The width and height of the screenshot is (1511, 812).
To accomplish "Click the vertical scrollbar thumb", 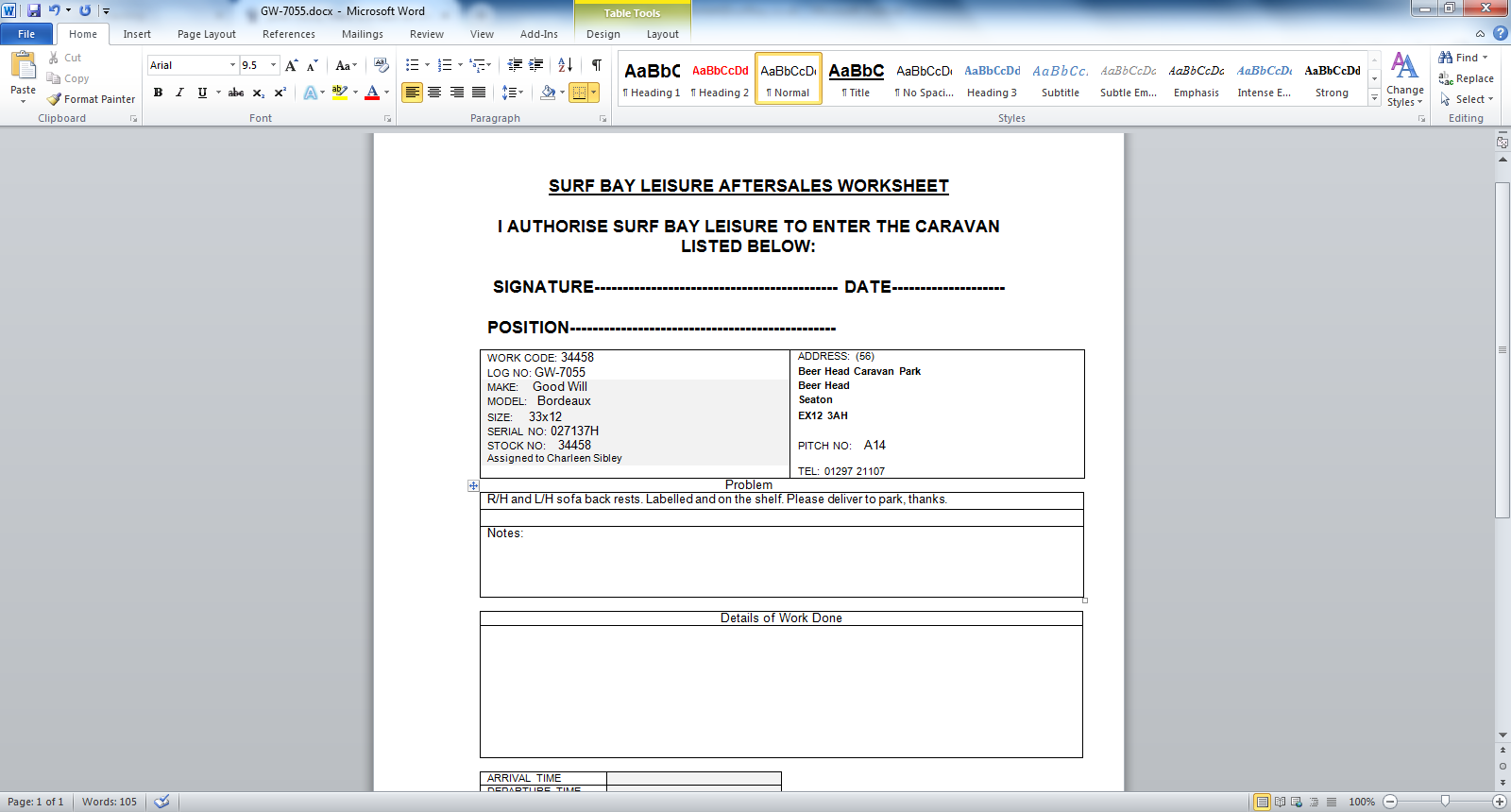I will [1503, 349].
